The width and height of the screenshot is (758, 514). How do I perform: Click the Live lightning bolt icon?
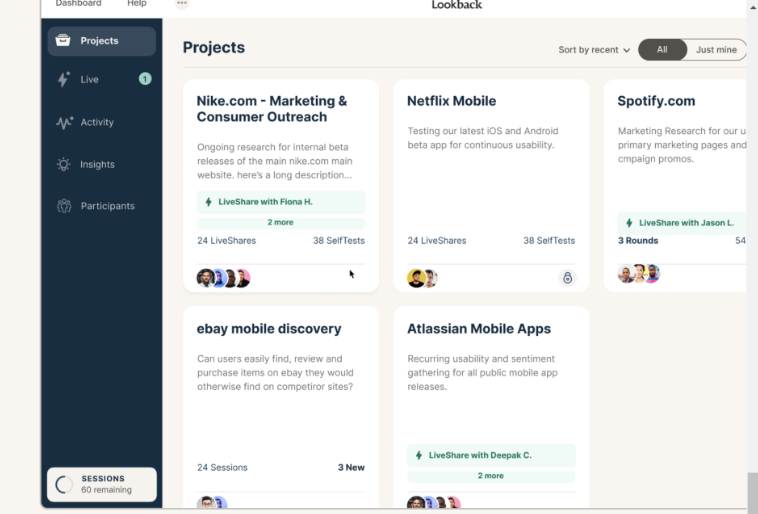click(x=63, y=79)
